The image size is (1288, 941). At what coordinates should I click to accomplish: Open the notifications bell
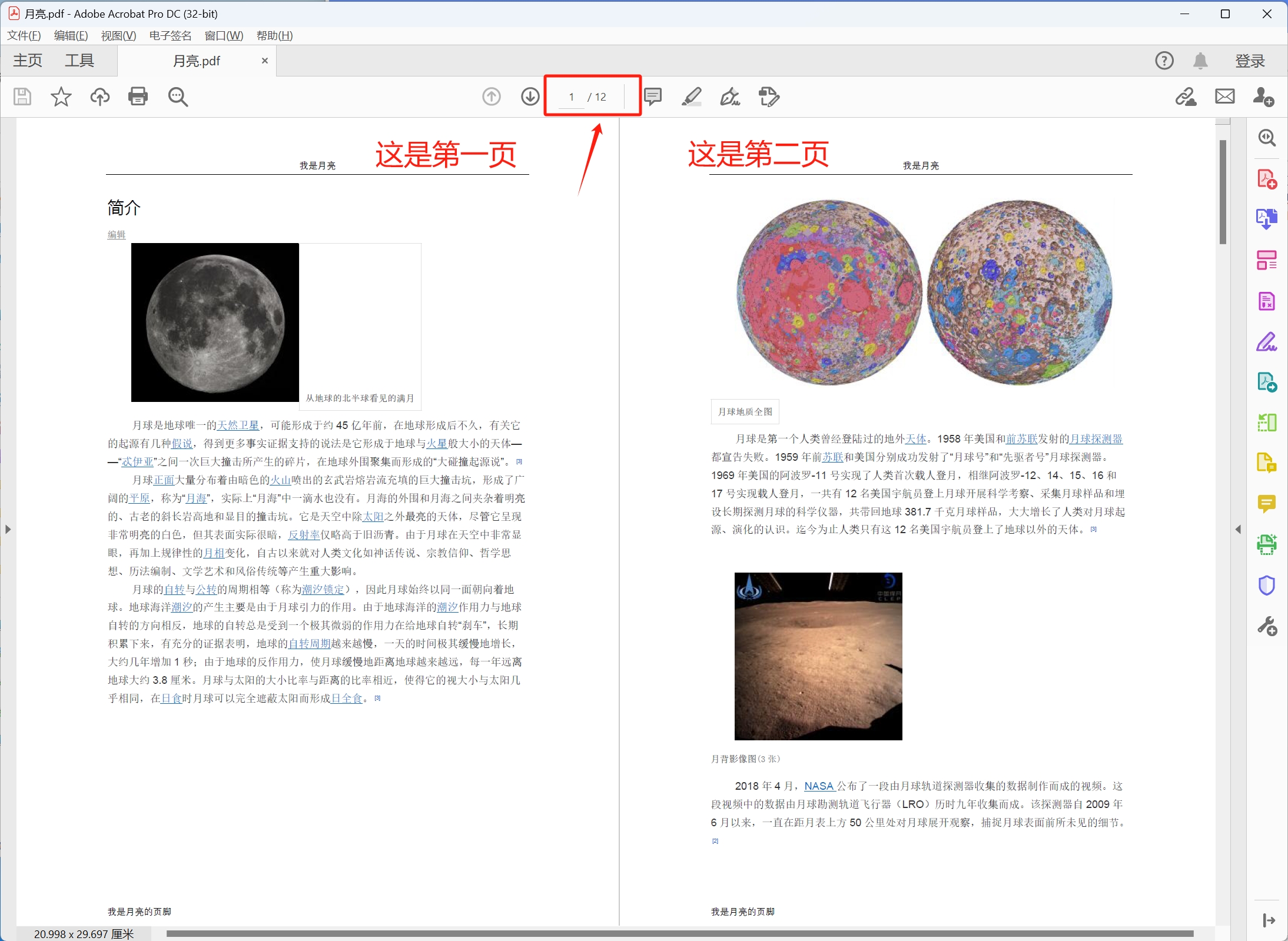[1200, 60]
